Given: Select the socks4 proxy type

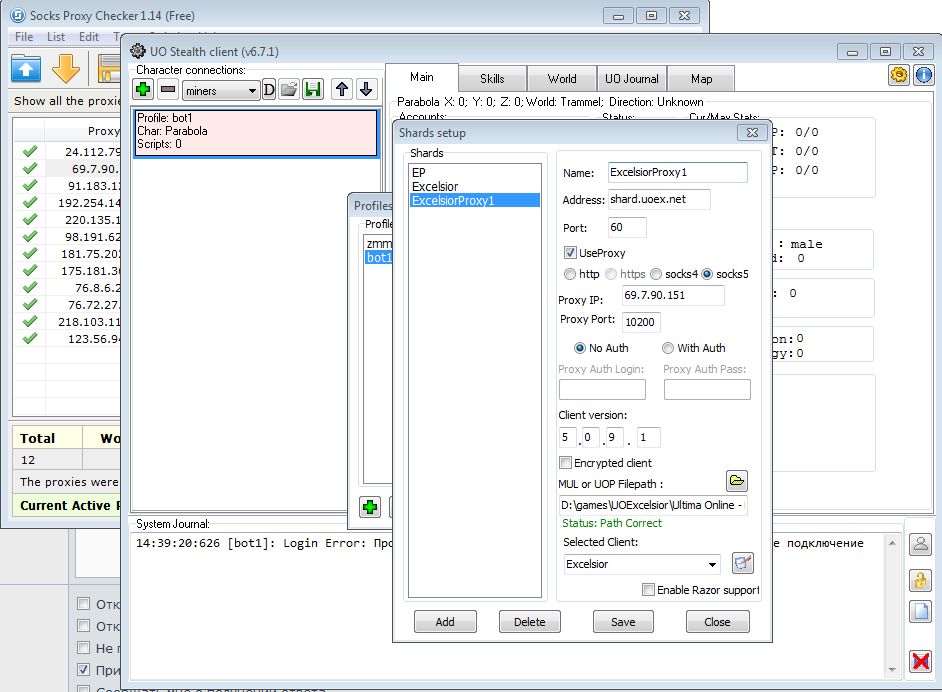Looking at the screenshot, I should [656, 273].
